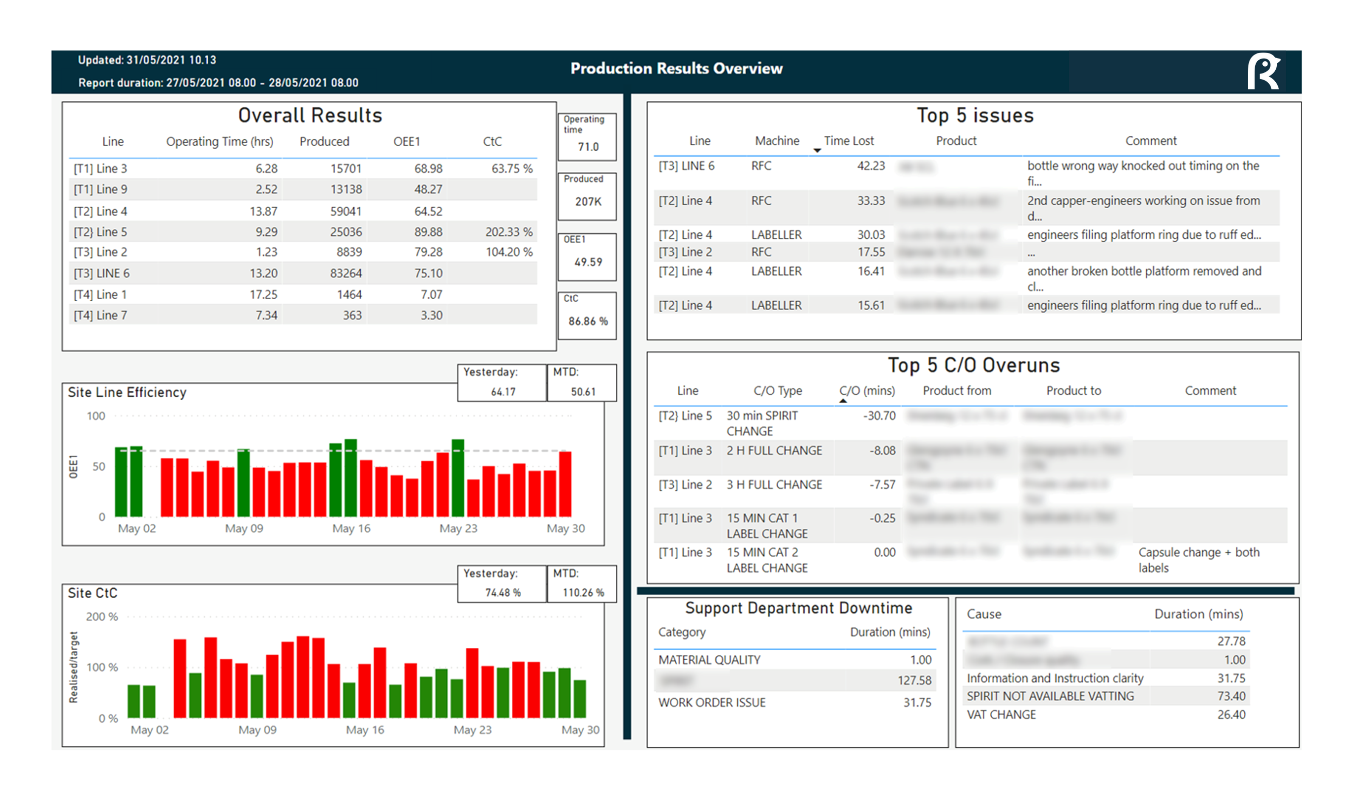Click the Produced card showing 207K
This screenshot has height=809, width=1356.
tap(587, 196)
